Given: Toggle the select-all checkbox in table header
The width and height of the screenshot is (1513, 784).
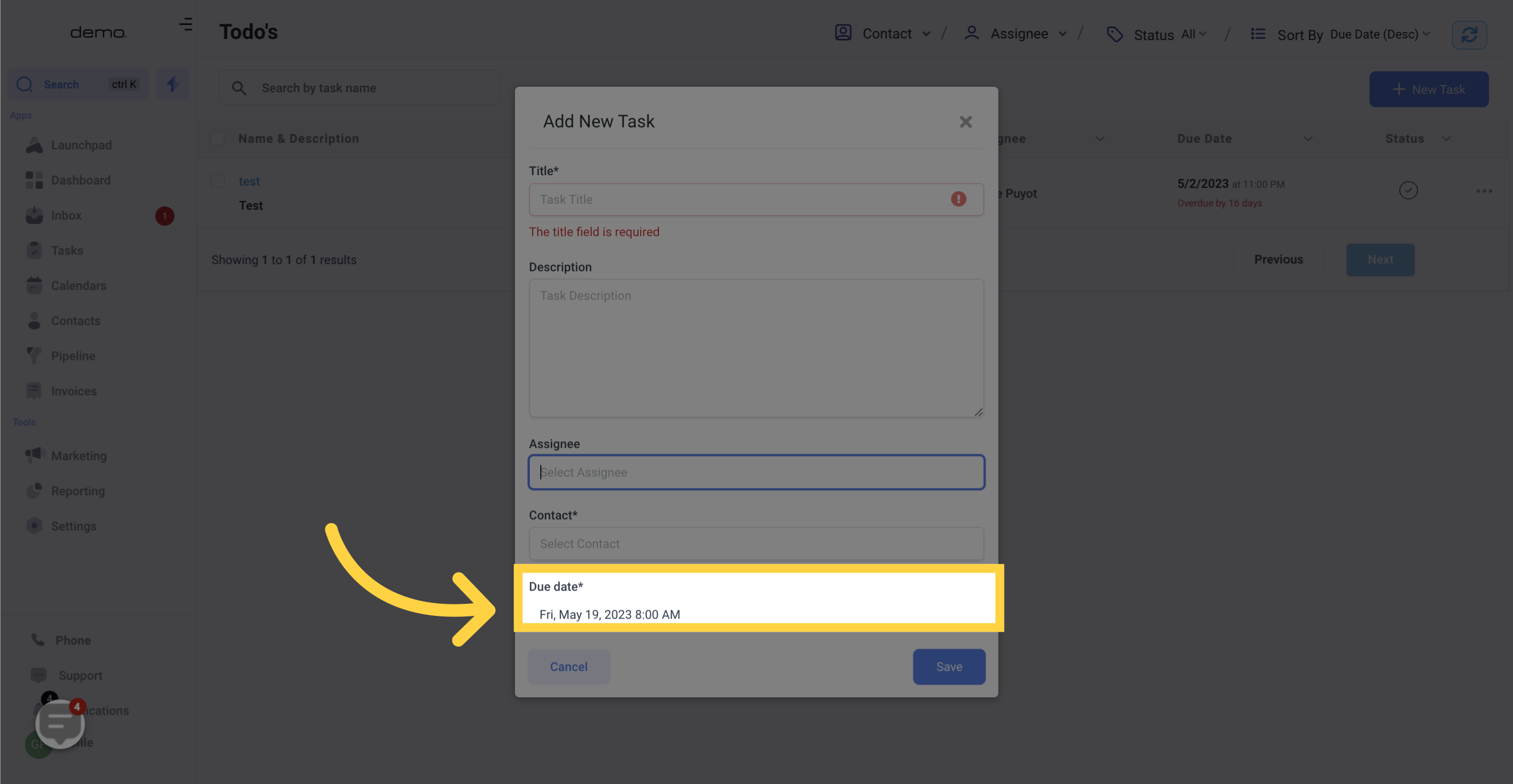Looking at the screenshot, I should tap(217, 138).
